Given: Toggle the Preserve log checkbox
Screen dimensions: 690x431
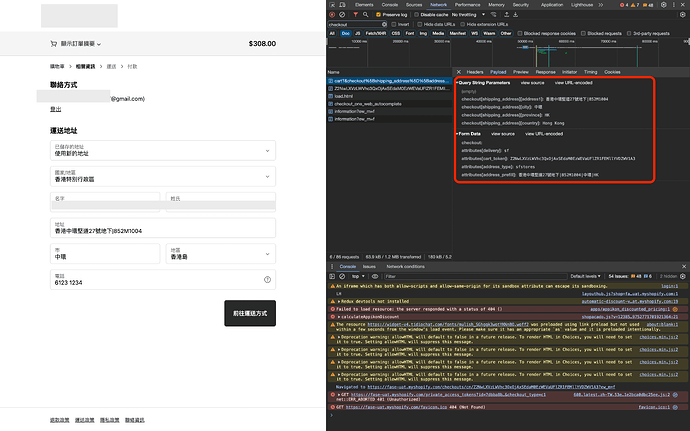Looking at the screenshot, I should (379, 15).
